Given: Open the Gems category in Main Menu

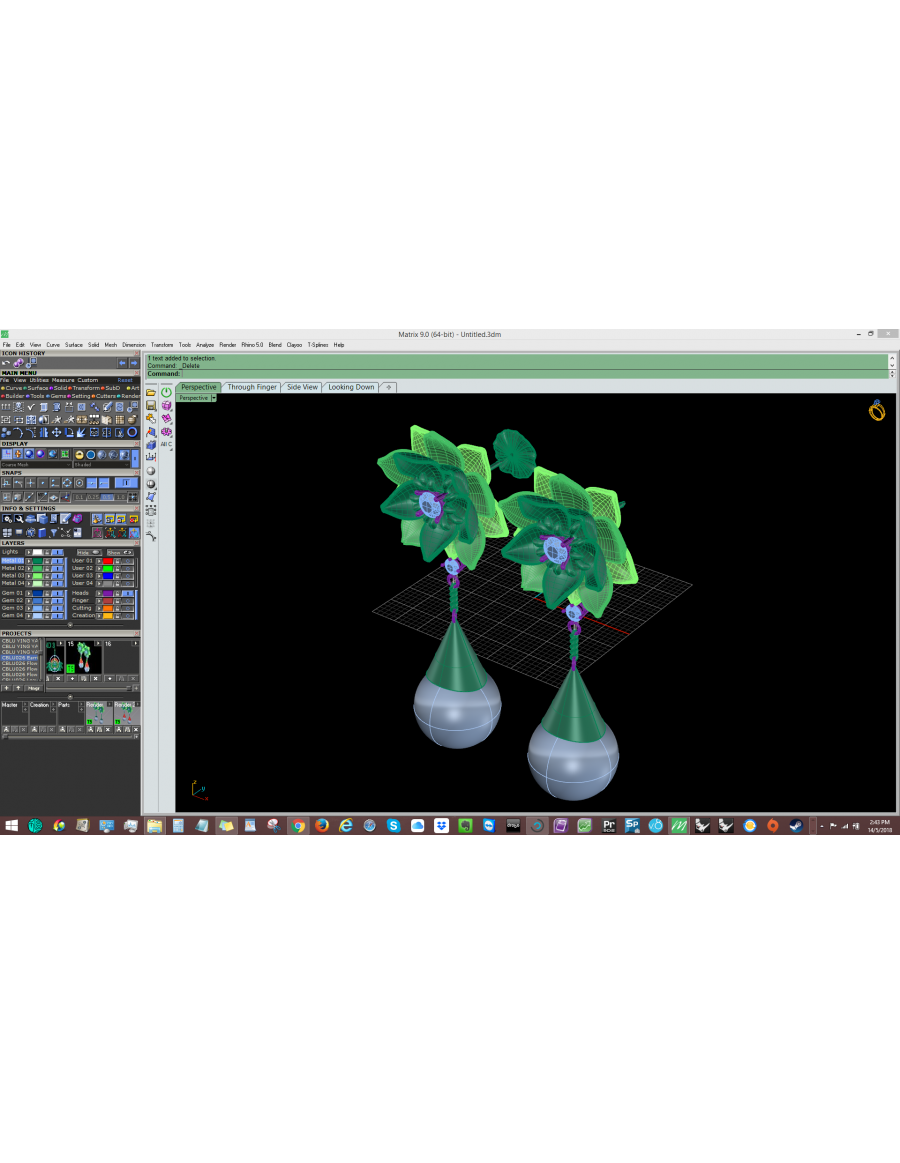Looking at the screenshot, I should [x=57, y=396].
